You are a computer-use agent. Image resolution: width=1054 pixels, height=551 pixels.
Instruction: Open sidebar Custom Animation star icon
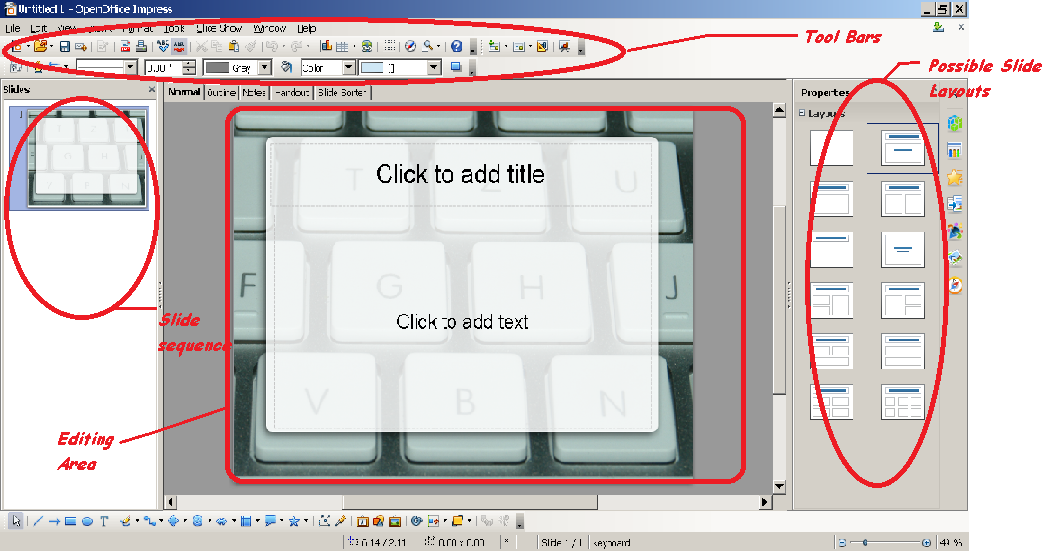[x=955, y=177]
